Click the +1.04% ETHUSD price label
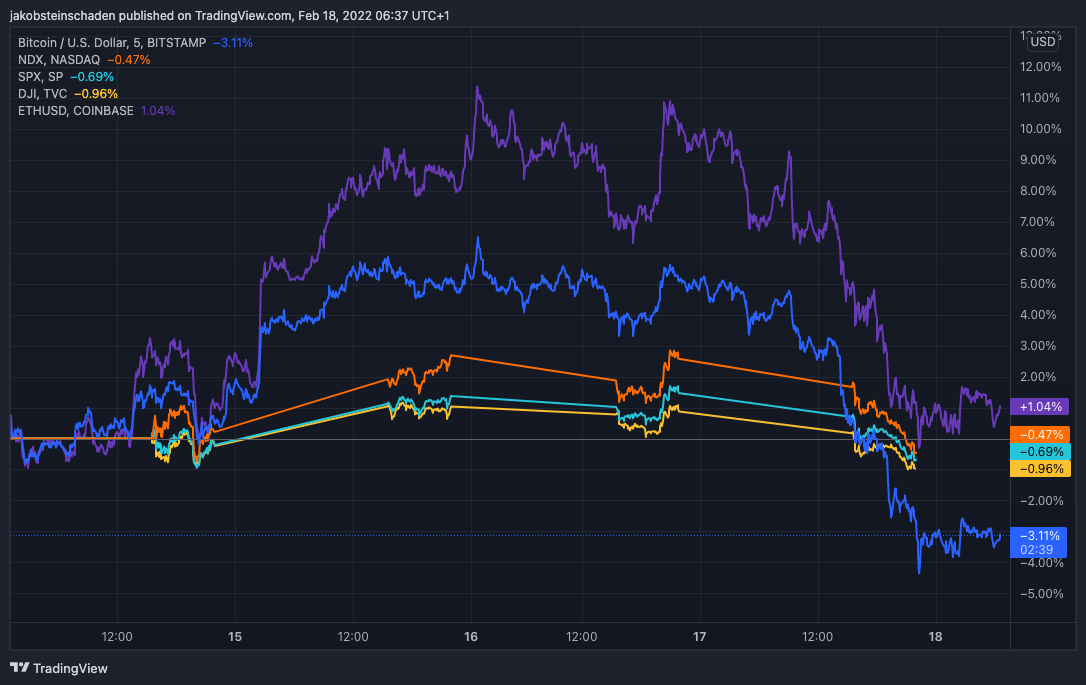1086x685 pixels. coord(1040,407)
